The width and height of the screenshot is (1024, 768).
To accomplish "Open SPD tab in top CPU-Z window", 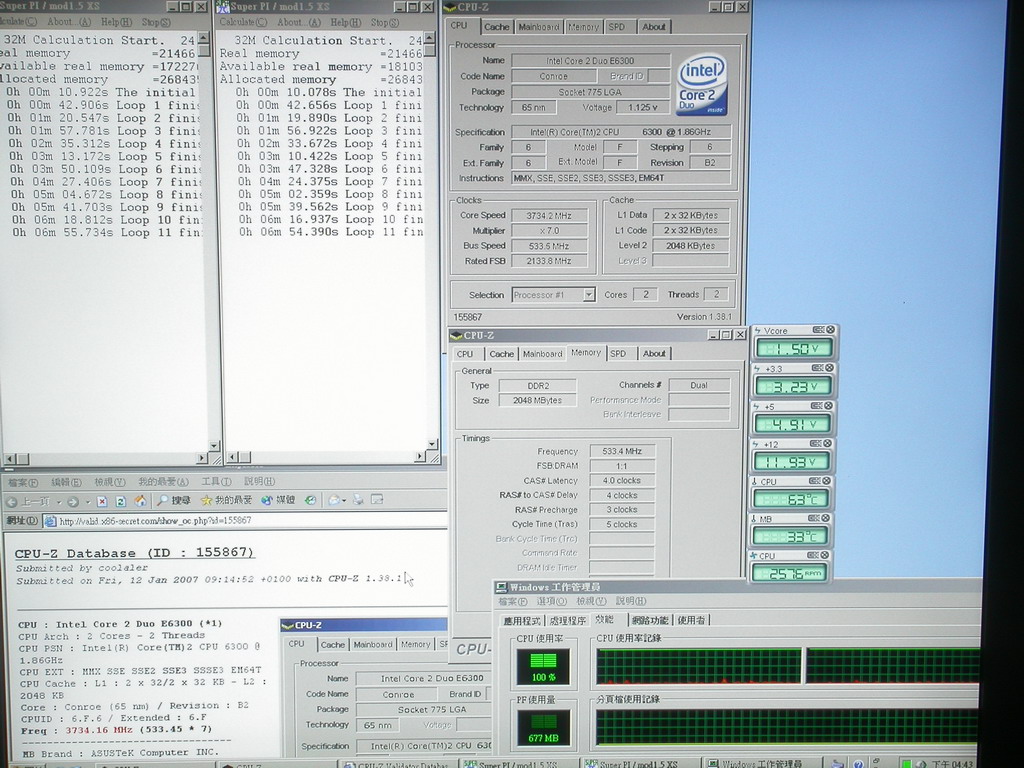I will pos(616,27).
